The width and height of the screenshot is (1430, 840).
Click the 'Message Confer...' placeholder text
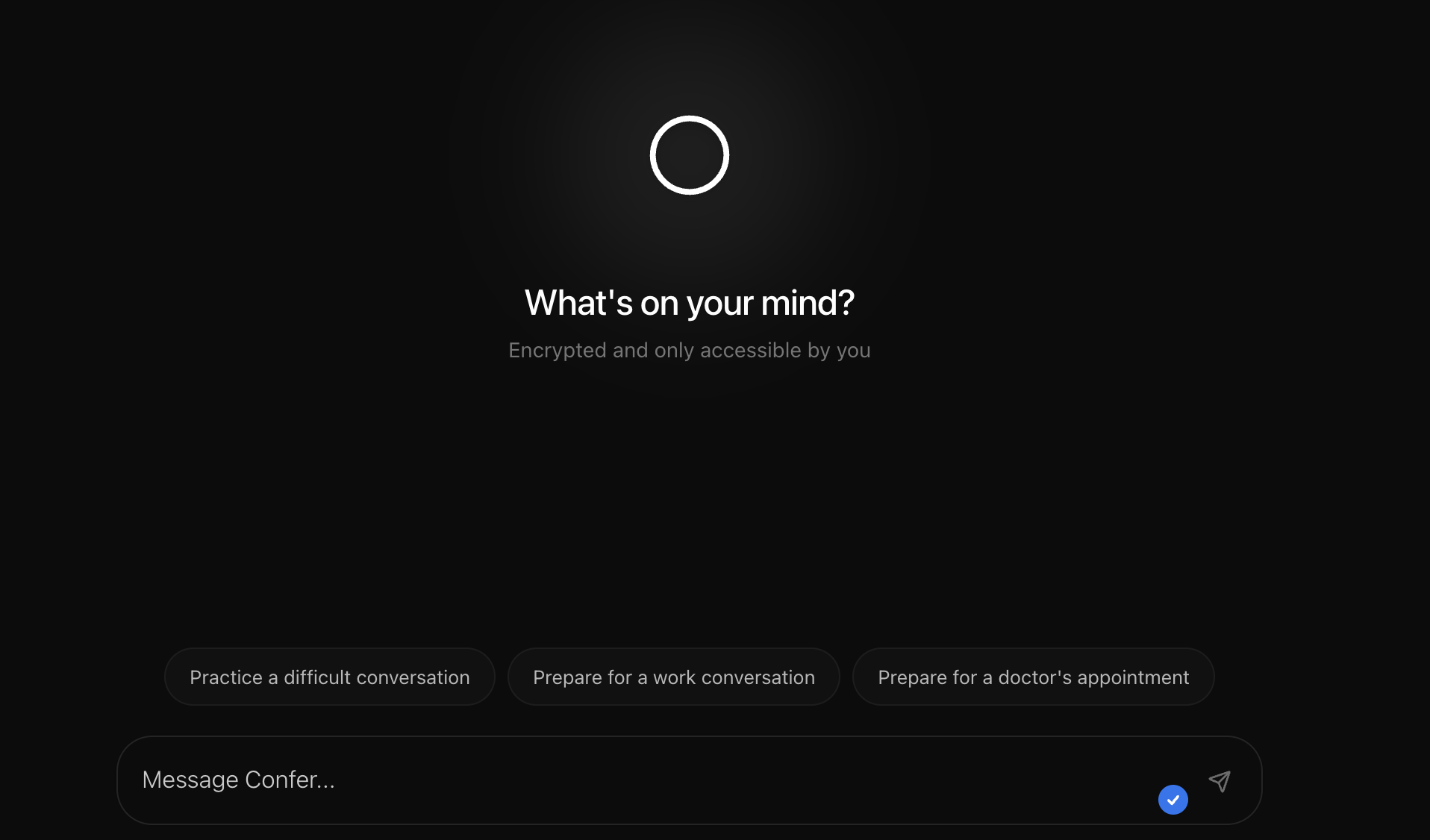[x=238, y=780]
